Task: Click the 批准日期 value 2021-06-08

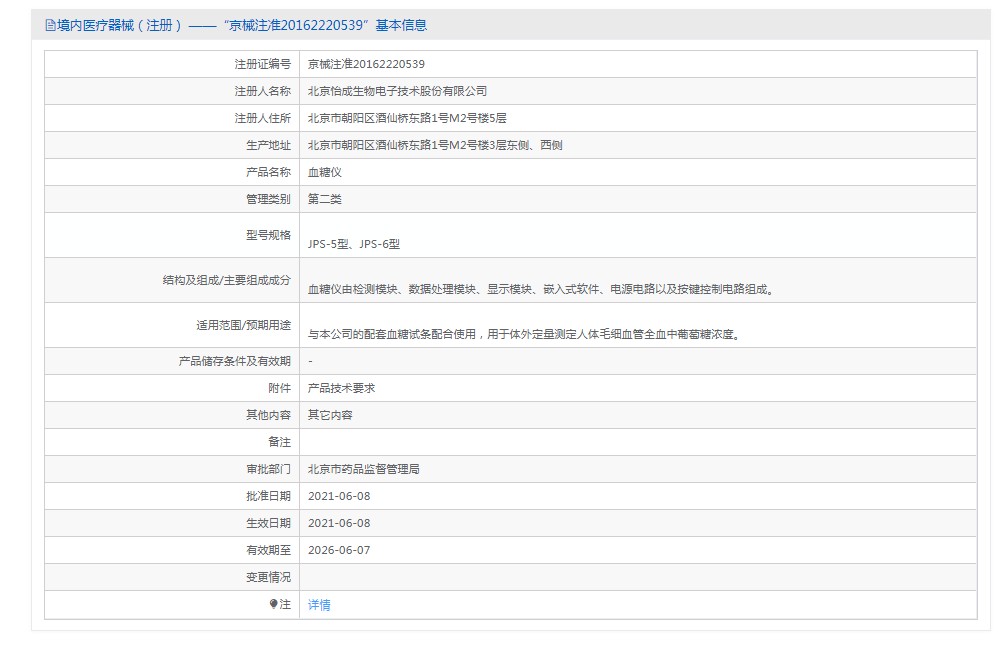Action: [x=339, y=496]
